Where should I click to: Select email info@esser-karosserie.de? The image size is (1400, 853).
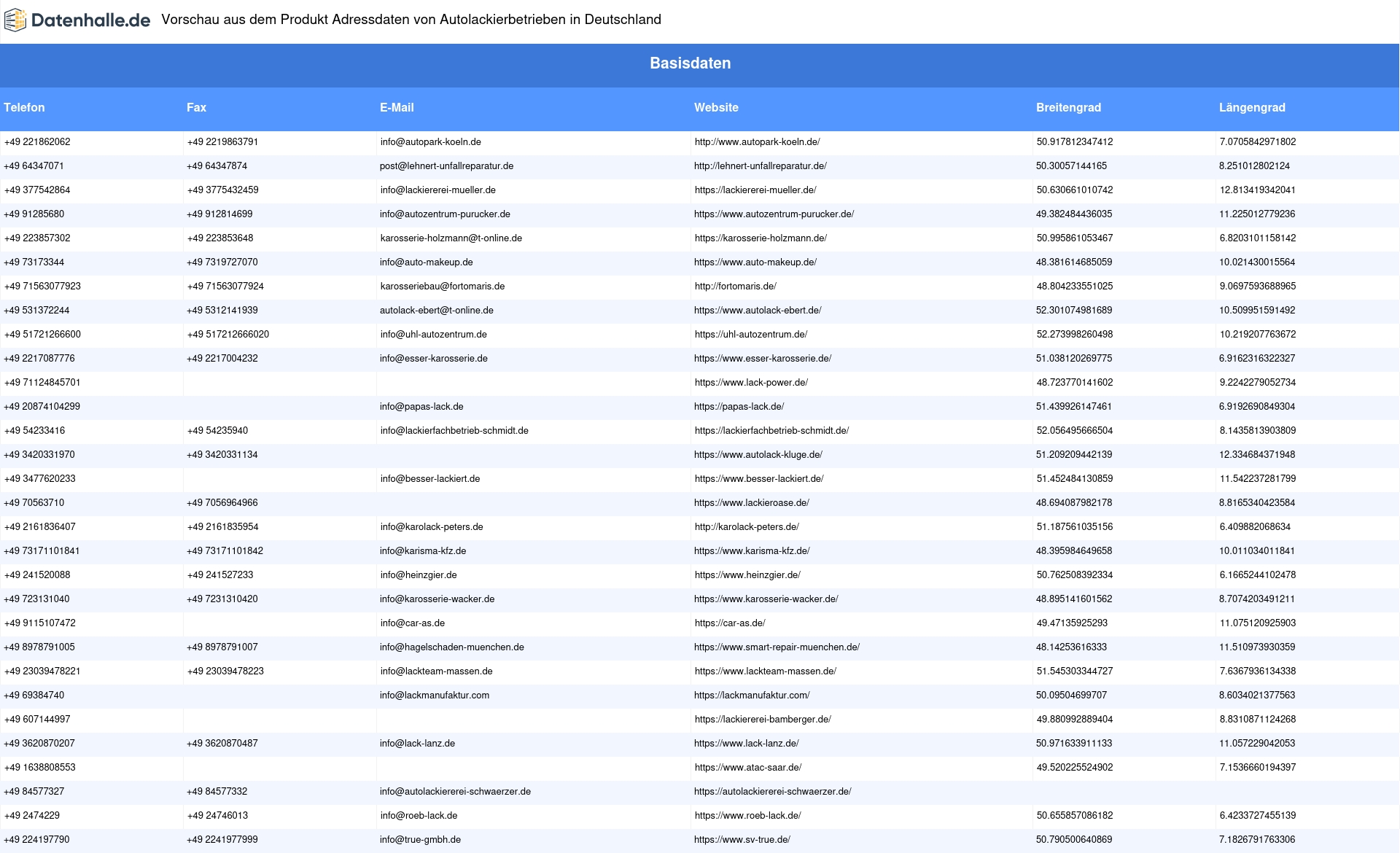pyautogui.click(x=434, y=359)
